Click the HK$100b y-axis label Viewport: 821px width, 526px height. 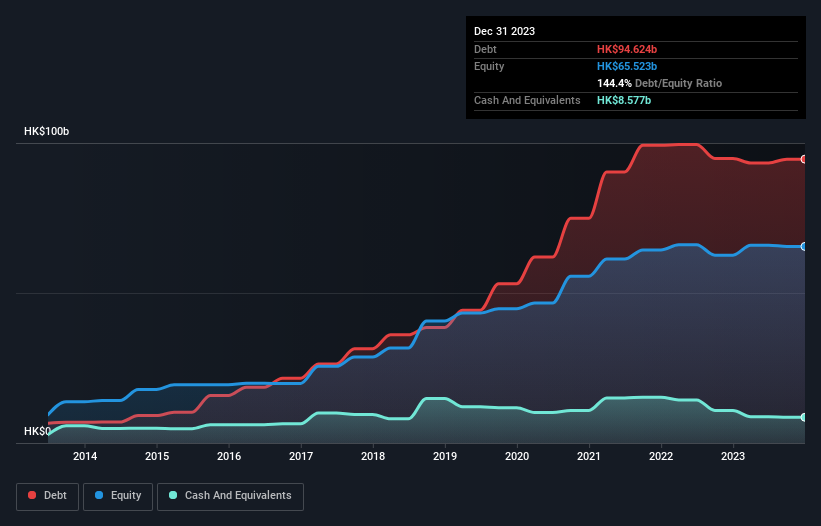47,131
